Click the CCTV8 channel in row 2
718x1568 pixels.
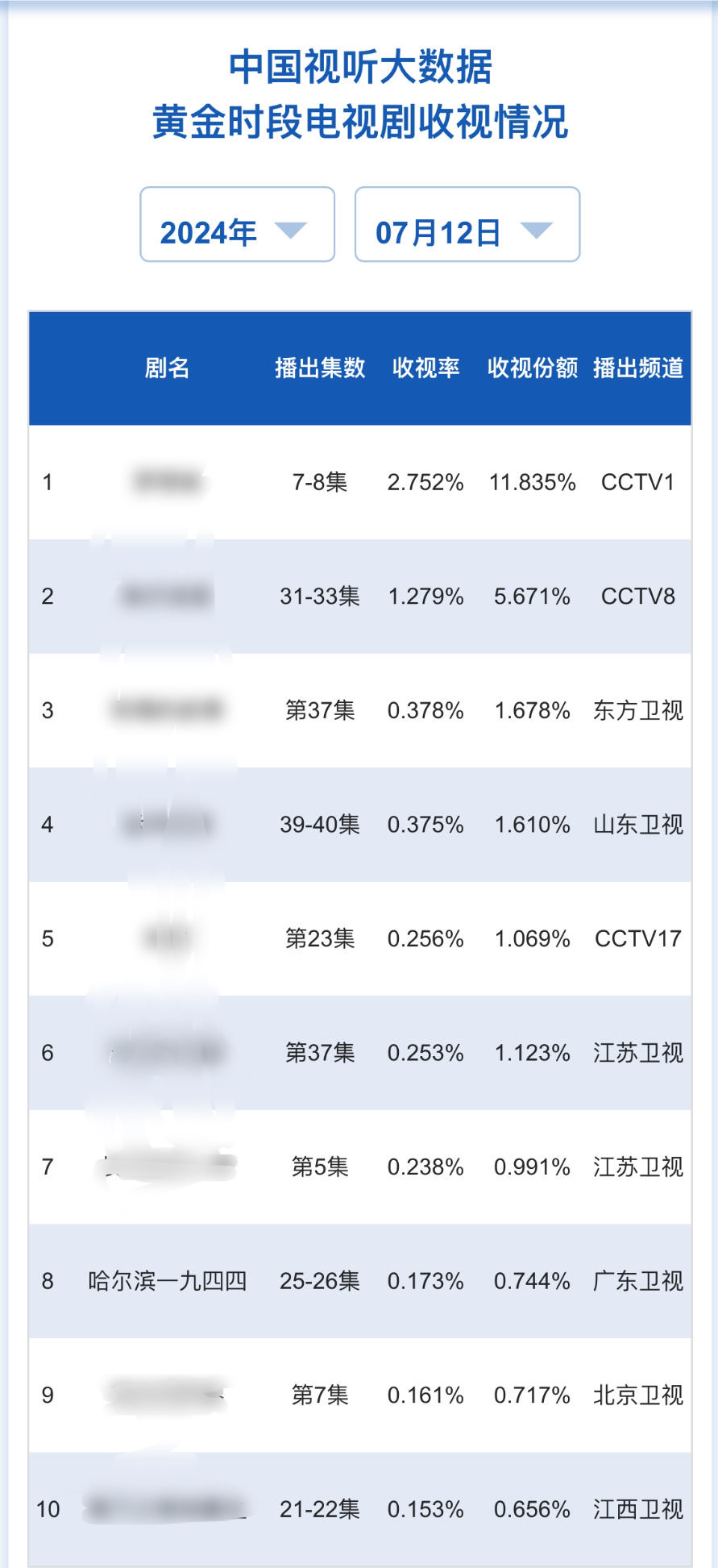tap(638, 597)
